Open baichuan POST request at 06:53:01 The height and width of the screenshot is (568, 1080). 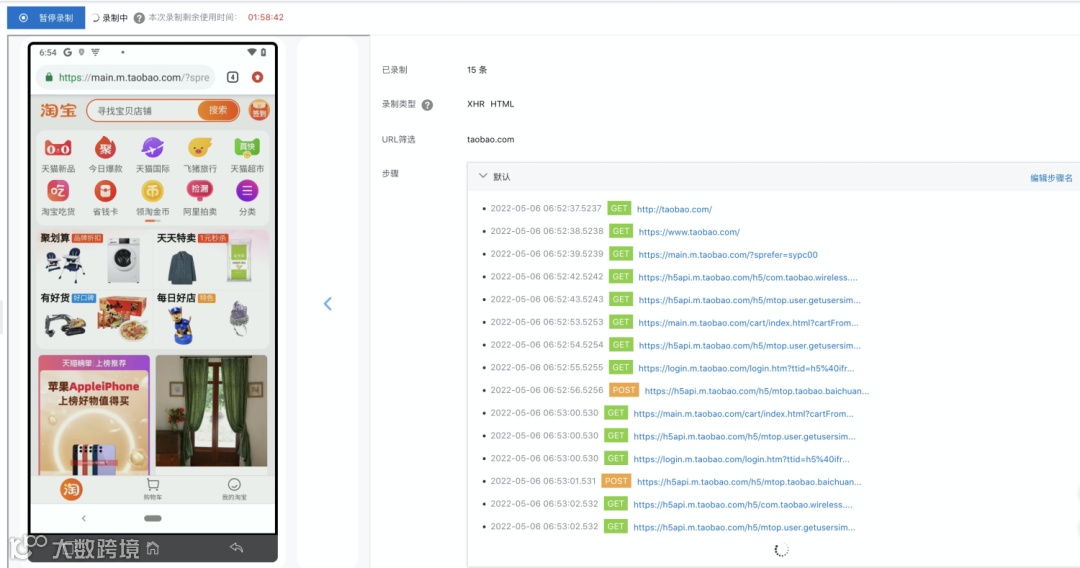tap(749, 482)
